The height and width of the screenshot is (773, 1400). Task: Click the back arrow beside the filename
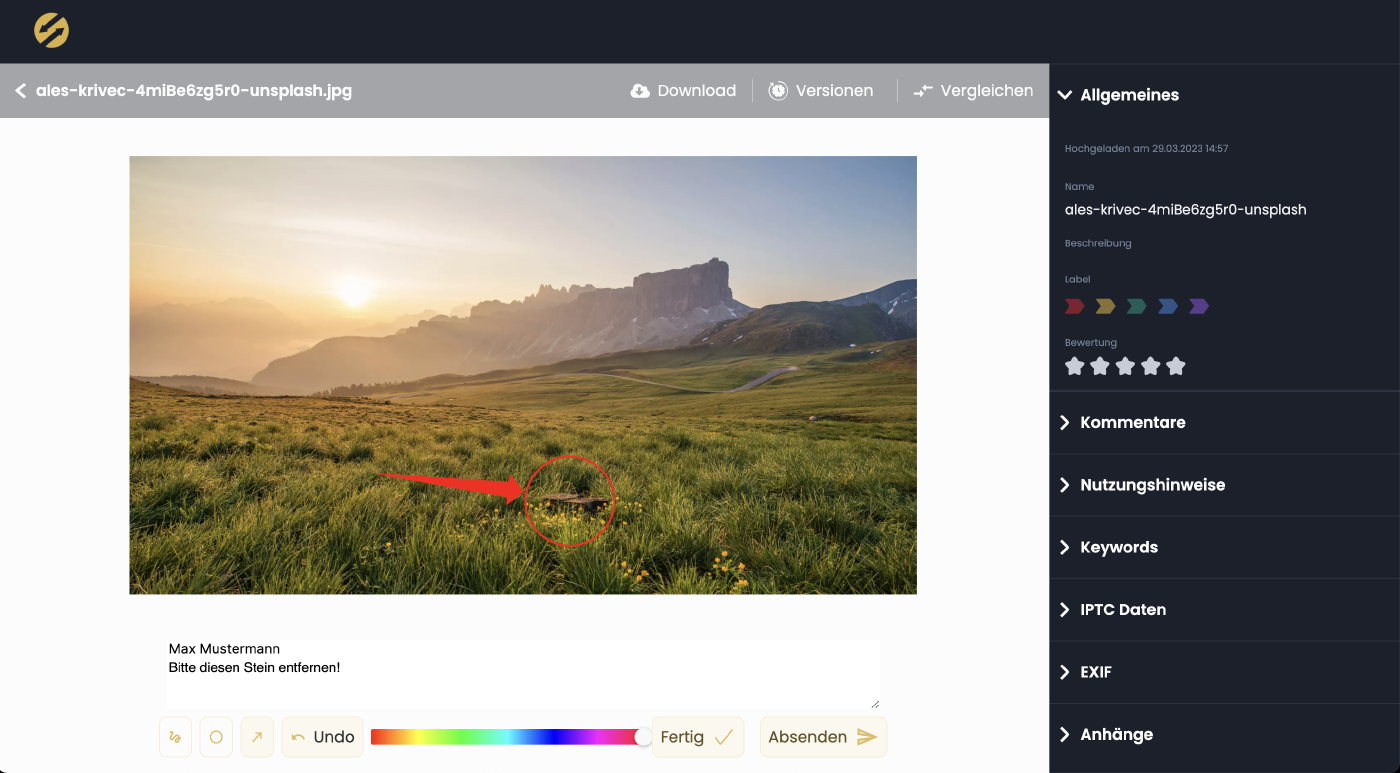point(20,91)
